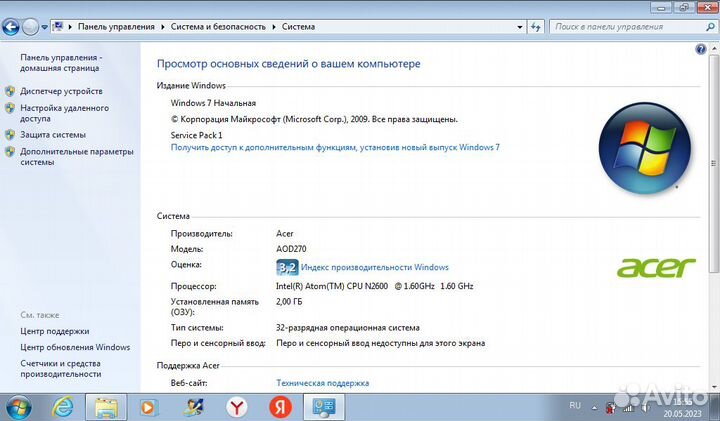Screen dimensions: 720x421
Task: Click the Back navigation arrow button
Action: point(11,27)
